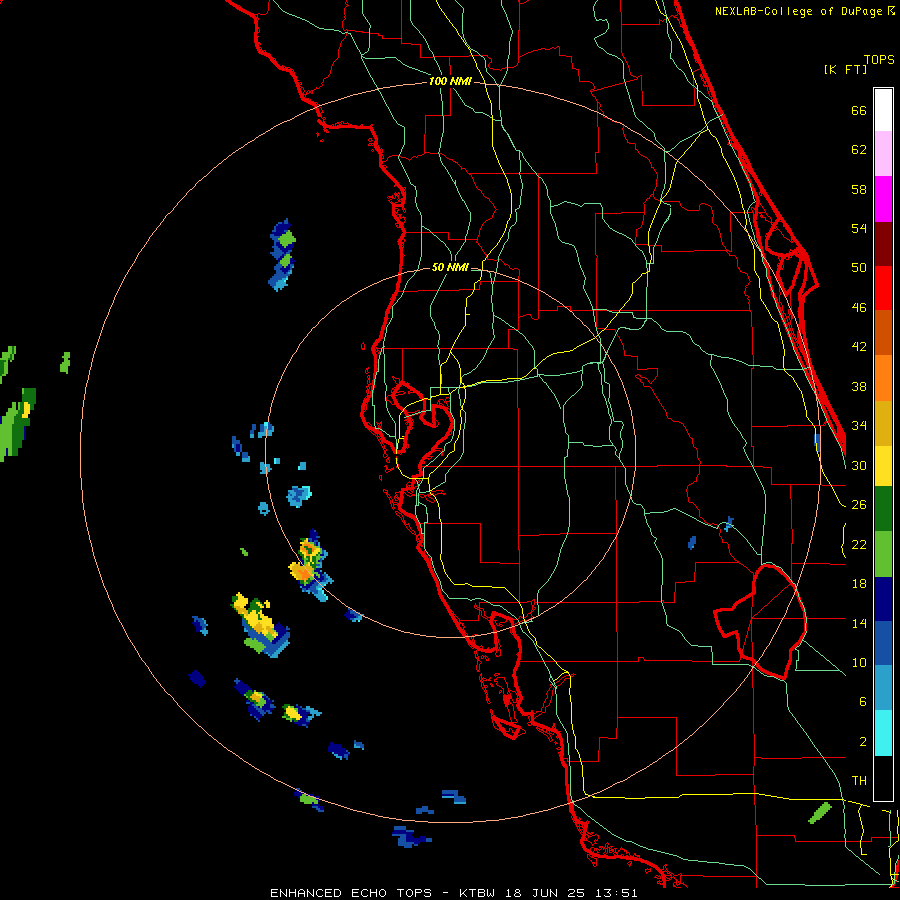The width and height of the screenshot is (900, 900).
Task: Click the navy blue legend swatch
Action: click(x=883, y=599)
